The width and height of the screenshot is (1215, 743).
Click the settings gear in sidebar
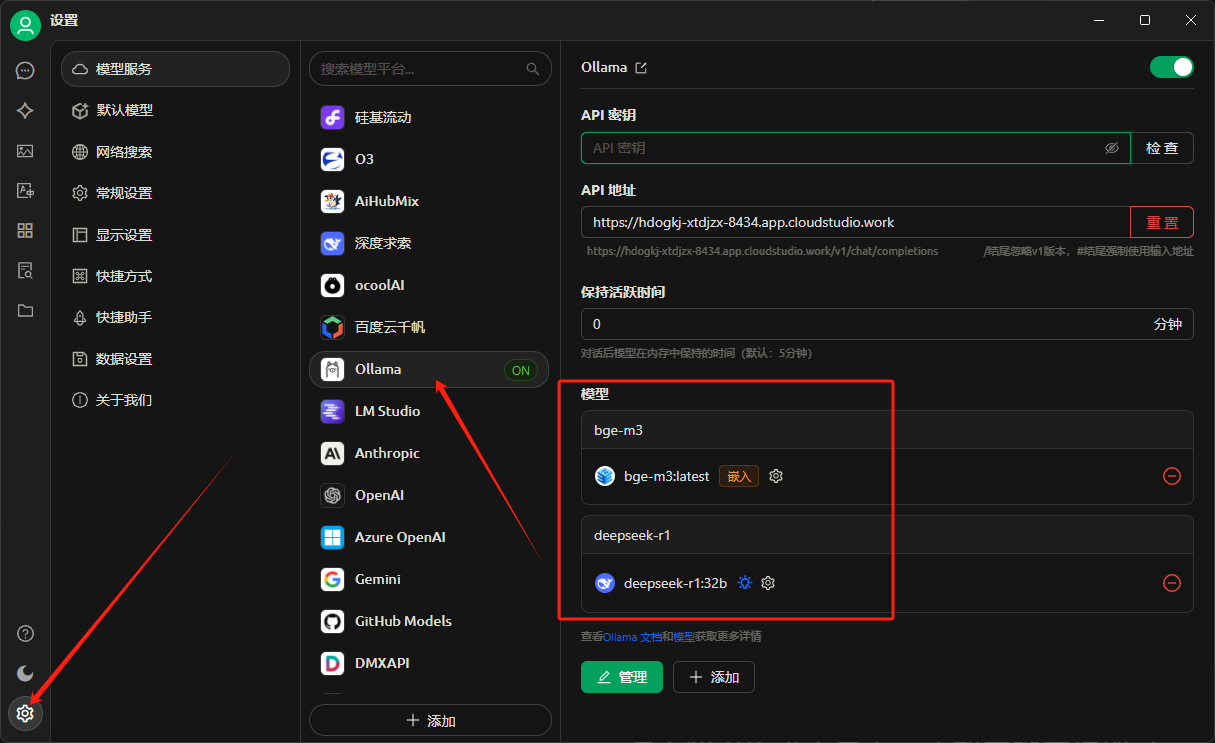click(25, 714)
